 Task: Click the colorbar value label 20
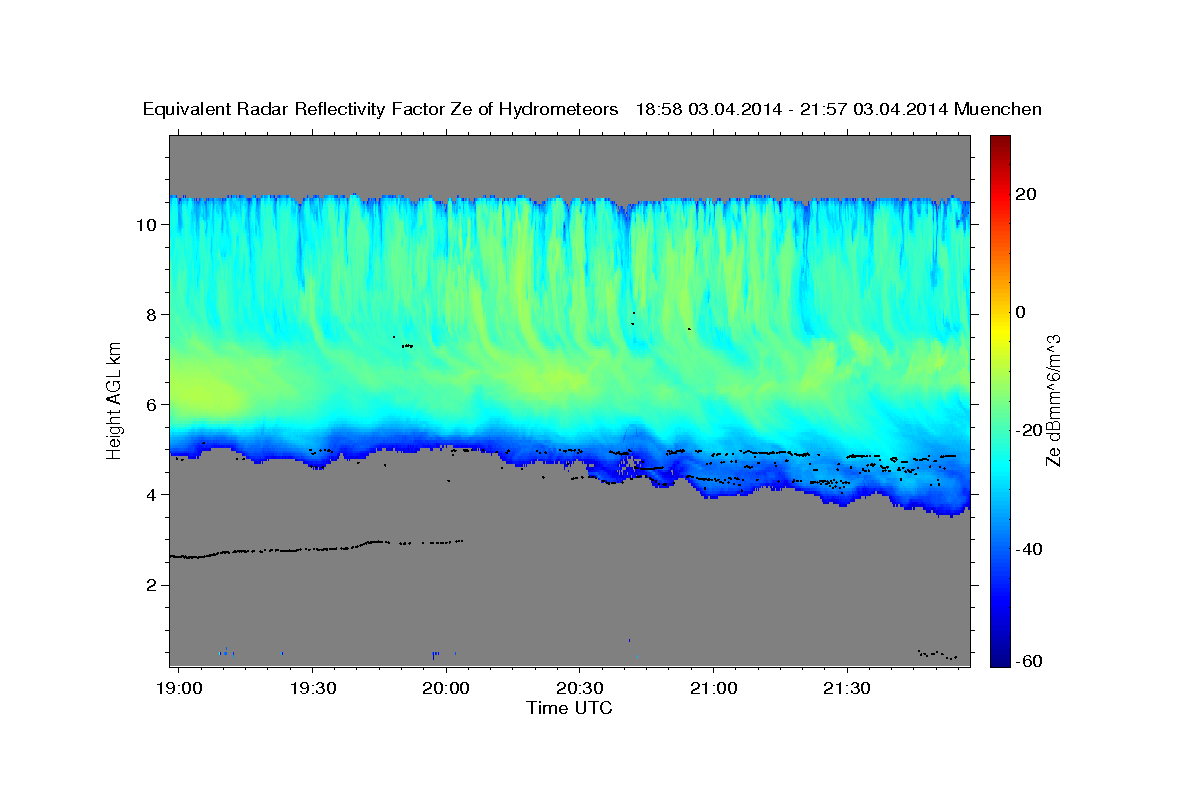click(1026, 194)
